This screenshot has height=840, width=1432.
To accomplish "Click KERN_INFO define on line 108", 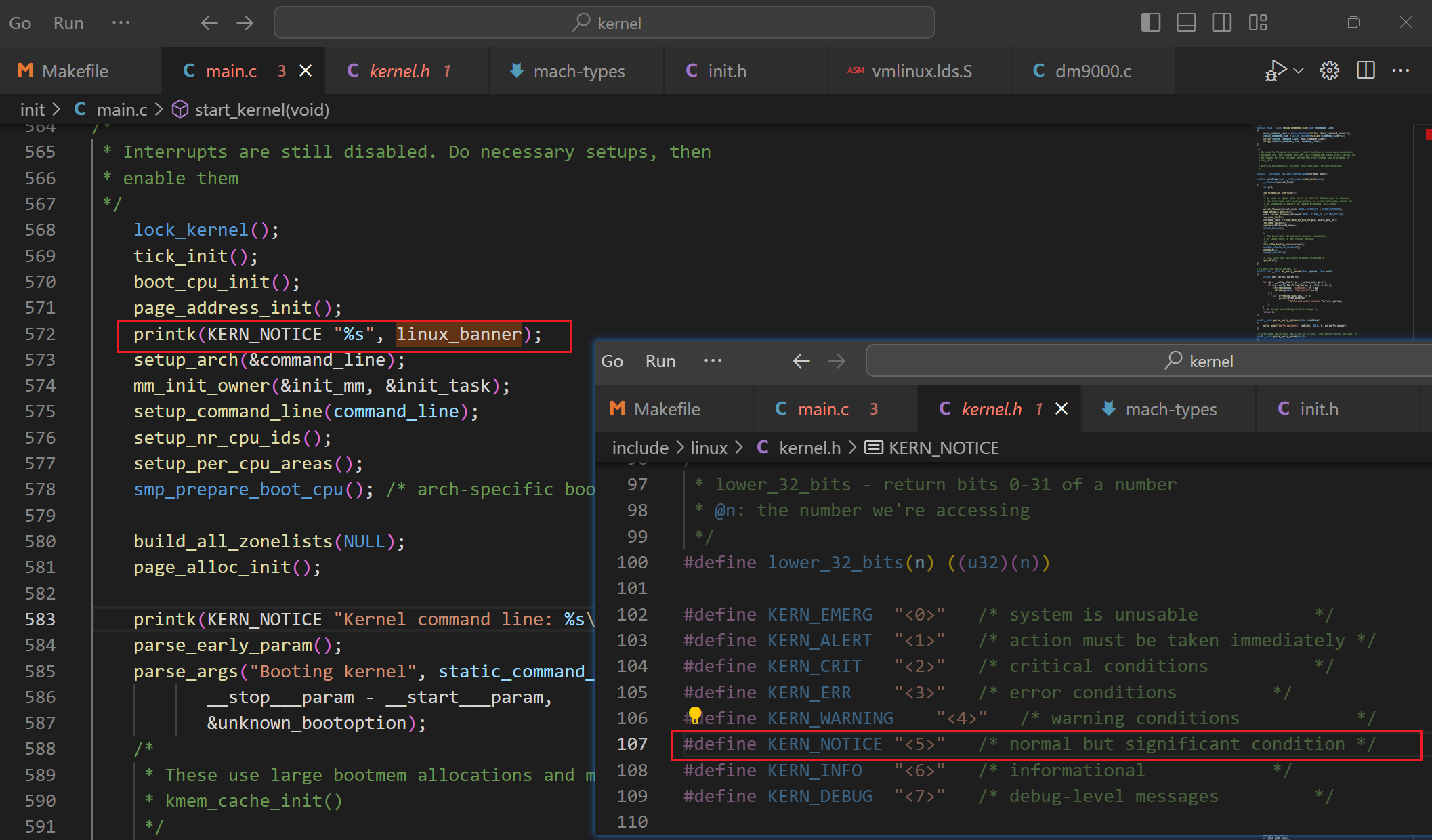I will pos(814,770).
